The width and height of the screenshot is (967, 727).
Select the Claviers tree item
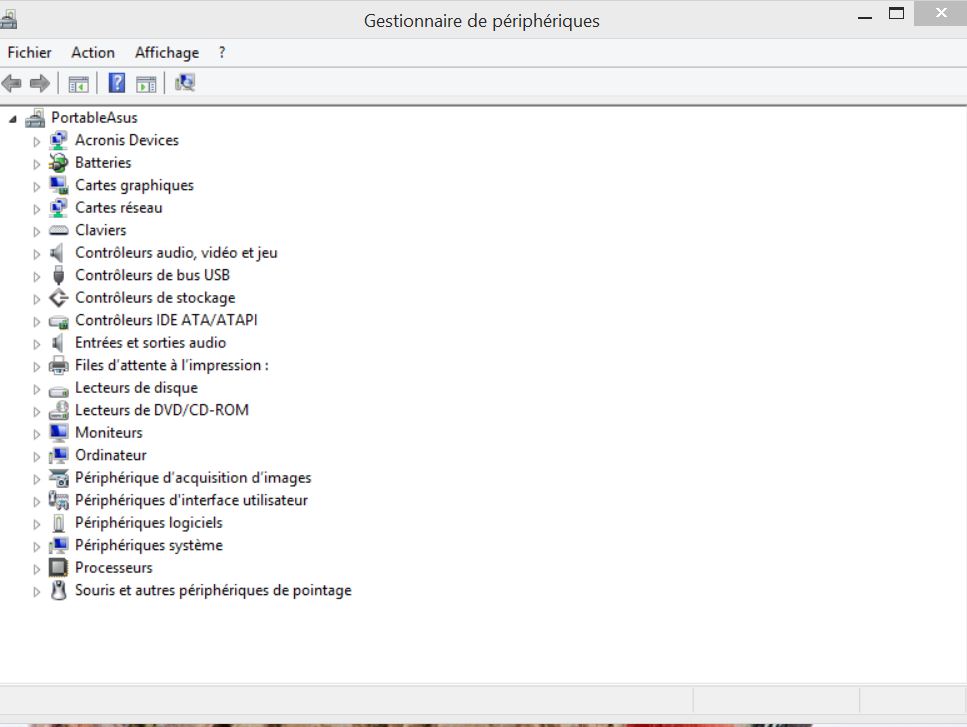100,230
